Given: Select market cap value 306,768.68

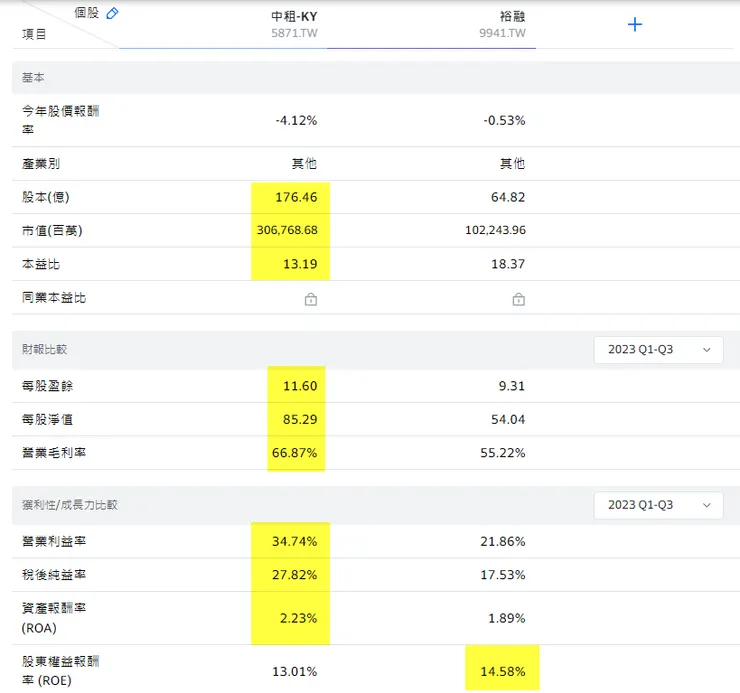Looking at the screenshot, I should point(287,230).
